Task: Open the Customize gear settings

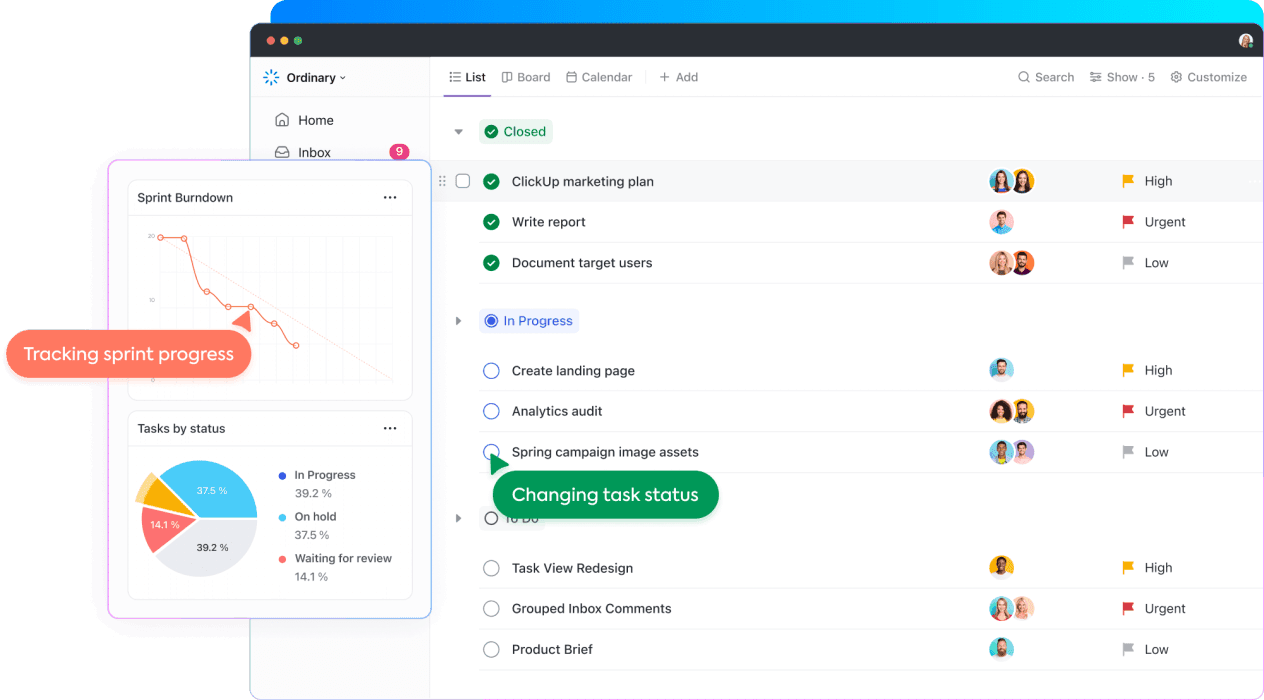Action: [x=1176, y=77]
